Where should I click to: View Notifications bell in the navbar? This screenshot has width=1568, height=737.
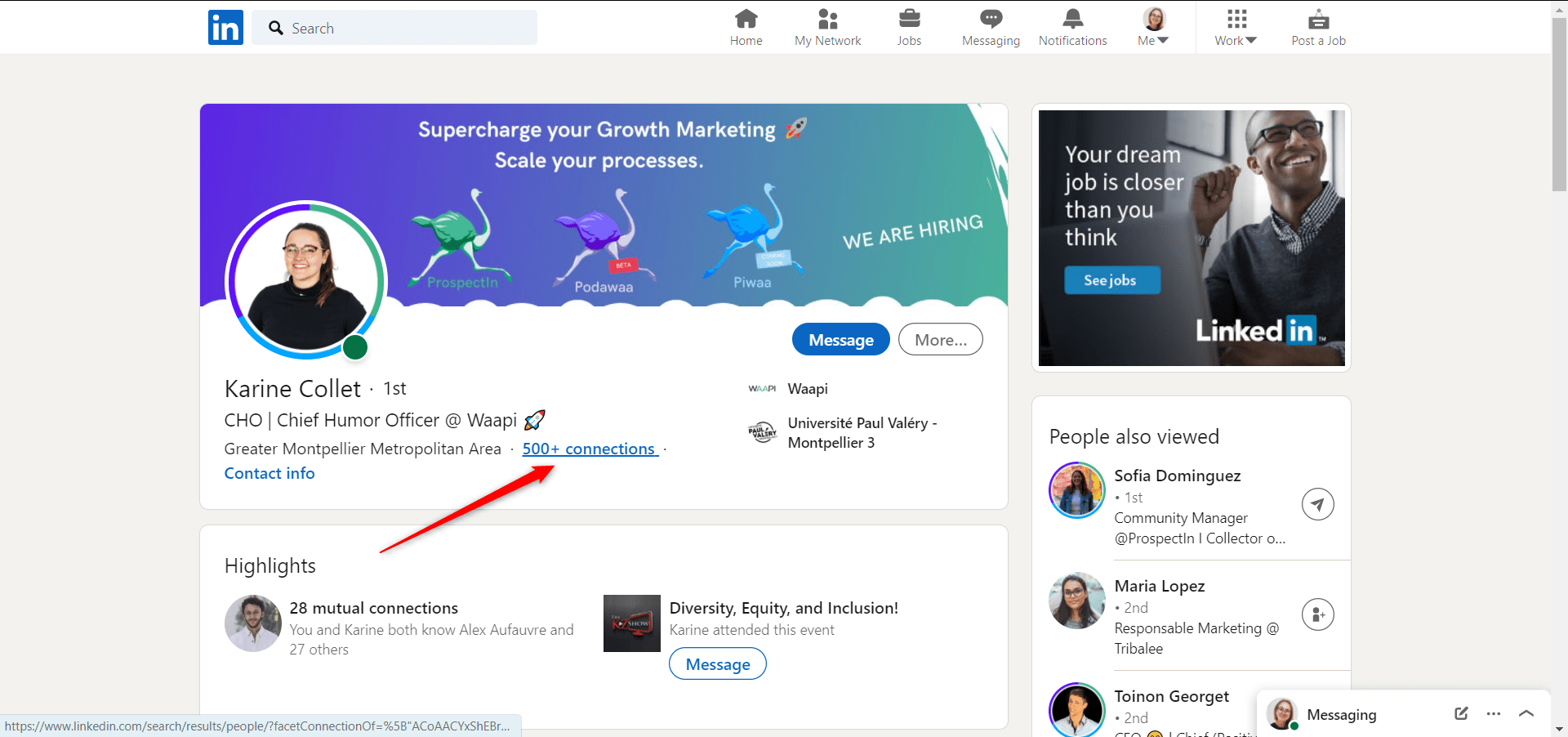click(1073, 28)
